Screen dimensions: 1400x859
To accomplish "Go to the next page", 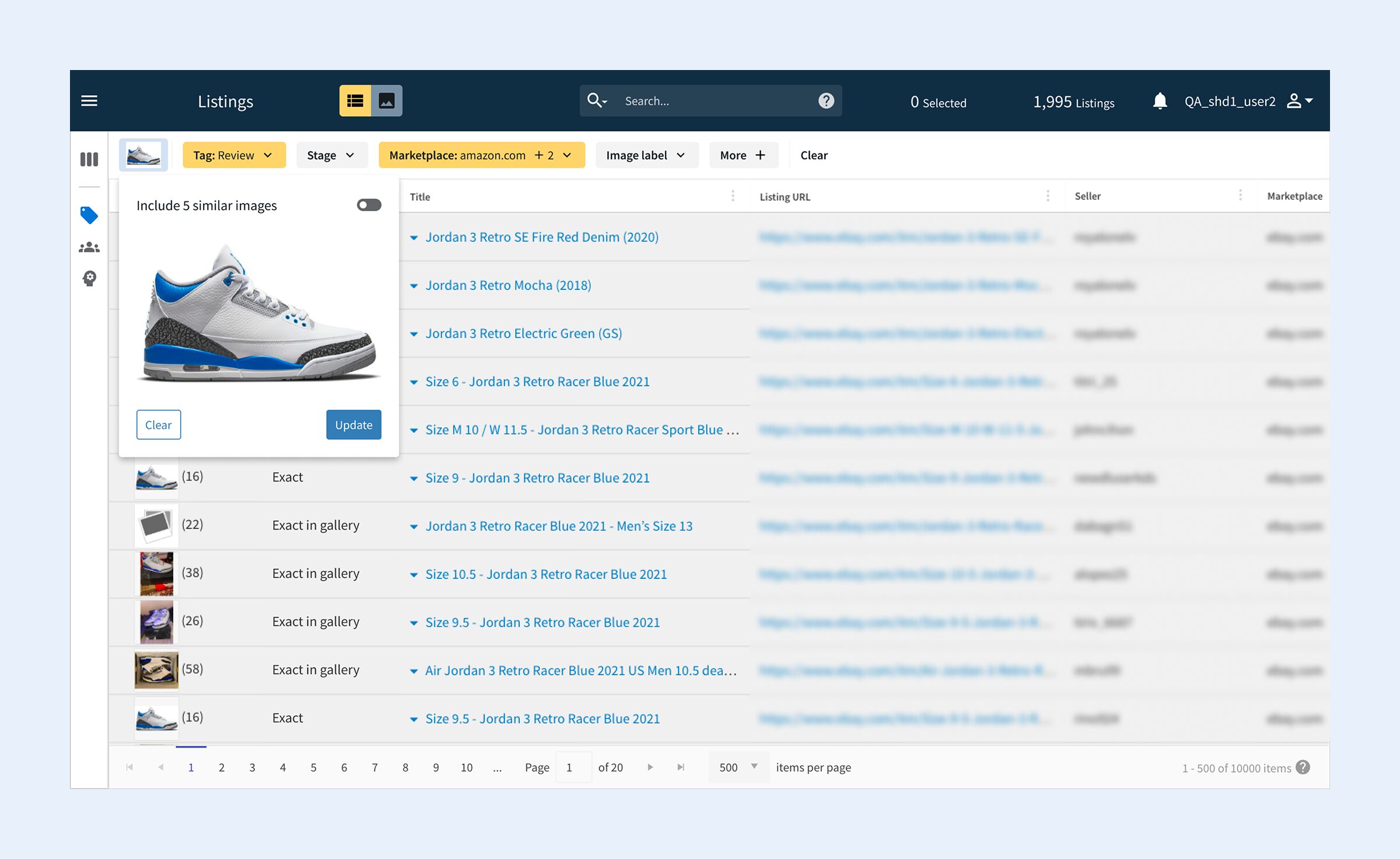I will pyautogui.click(x=650, y=767).
